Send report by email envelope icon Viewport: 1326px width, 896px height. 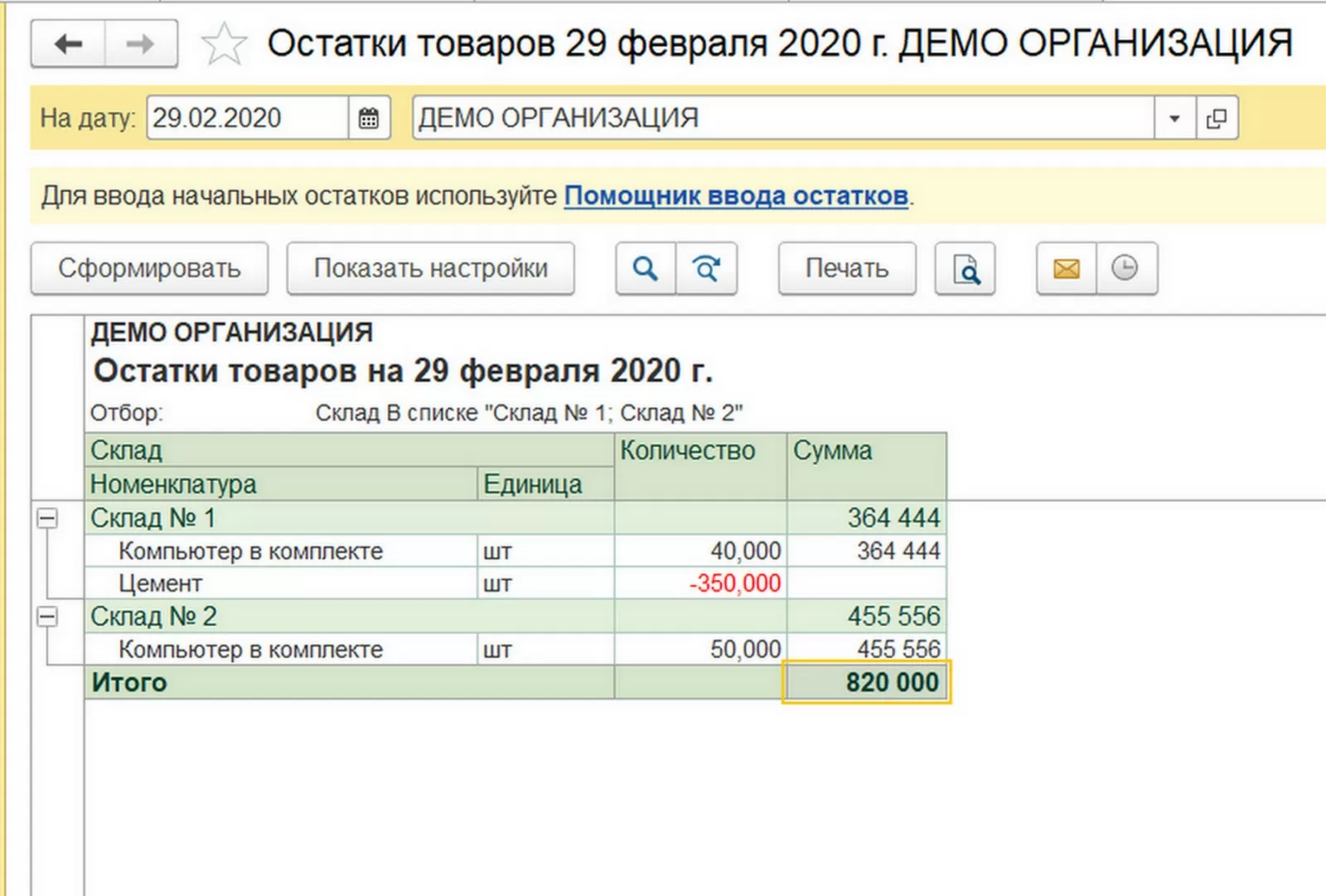click(1067, 269)
